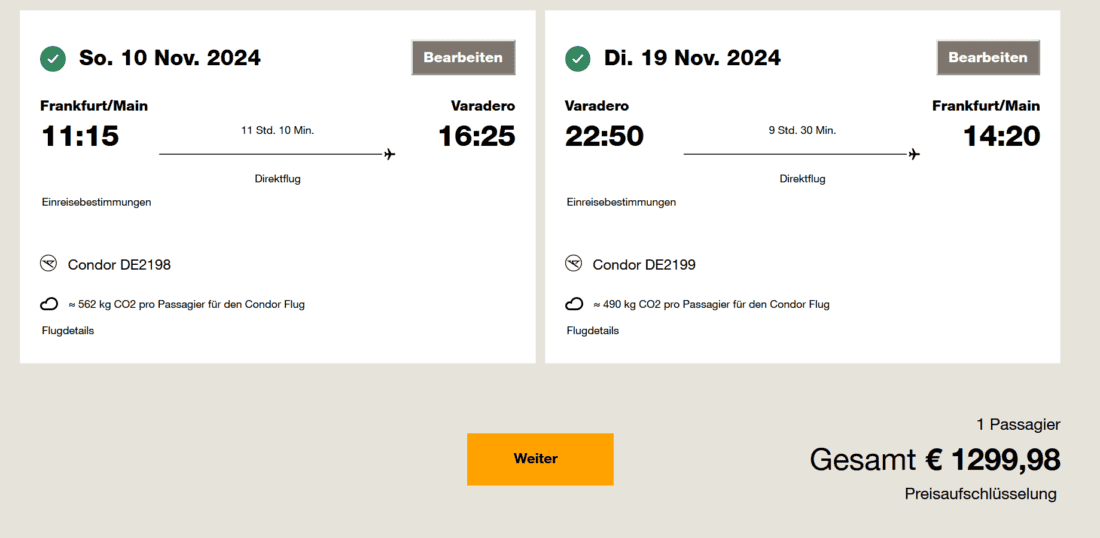Screen dimensions: 1100x538
Task: Expand Flugdetails for Condor DE2199
Action: point(593,331)
